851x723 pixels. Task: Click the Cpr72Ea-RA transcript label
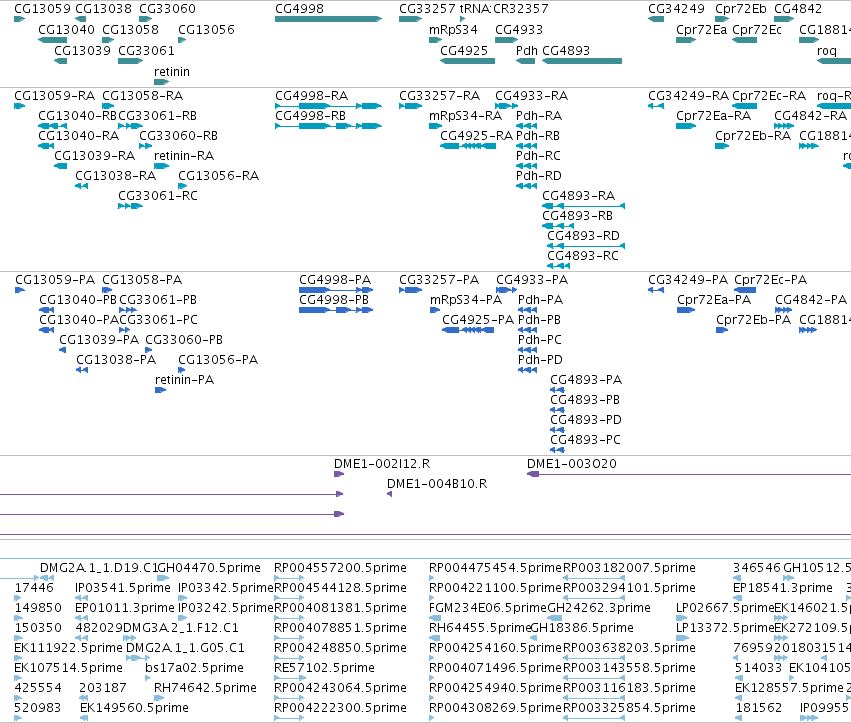tap(714, 116)
